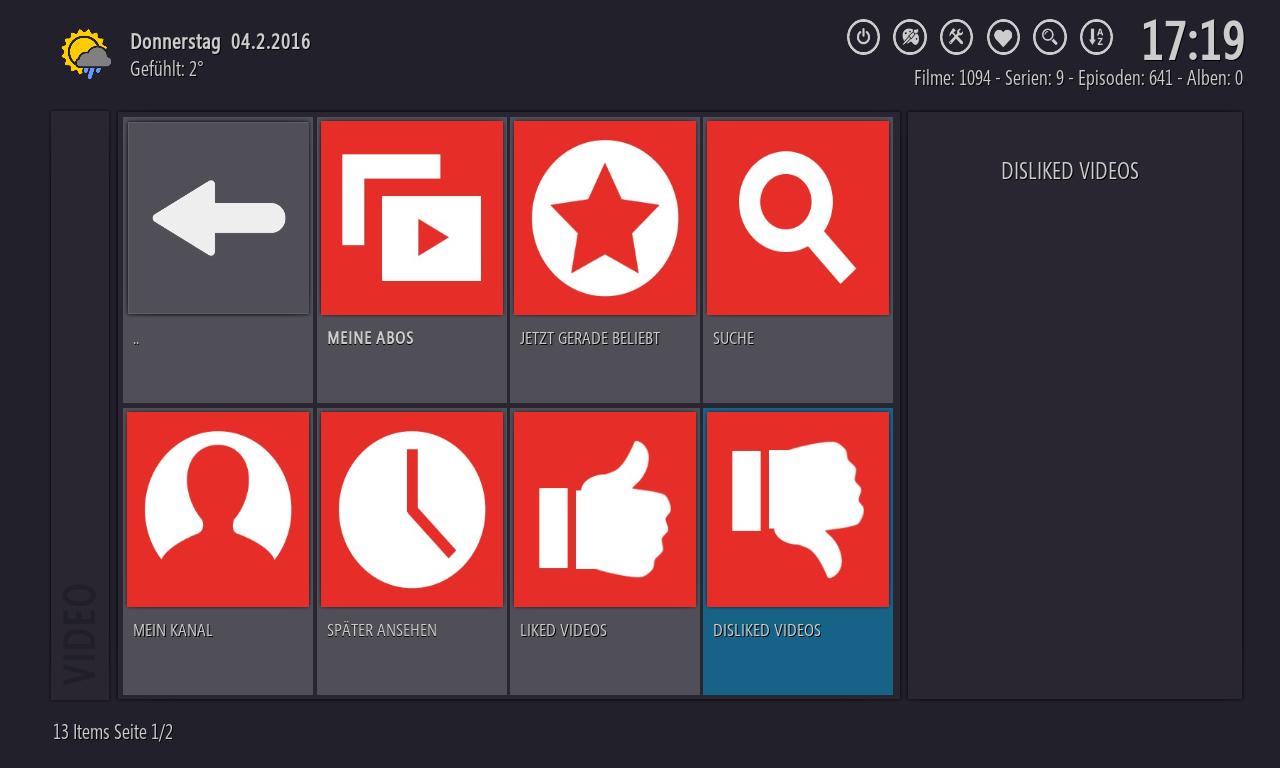This screenshot has width=1280, height=768.
Task: Open Liked Videos thumbs-up tile
Action: (x=605, y=551)
